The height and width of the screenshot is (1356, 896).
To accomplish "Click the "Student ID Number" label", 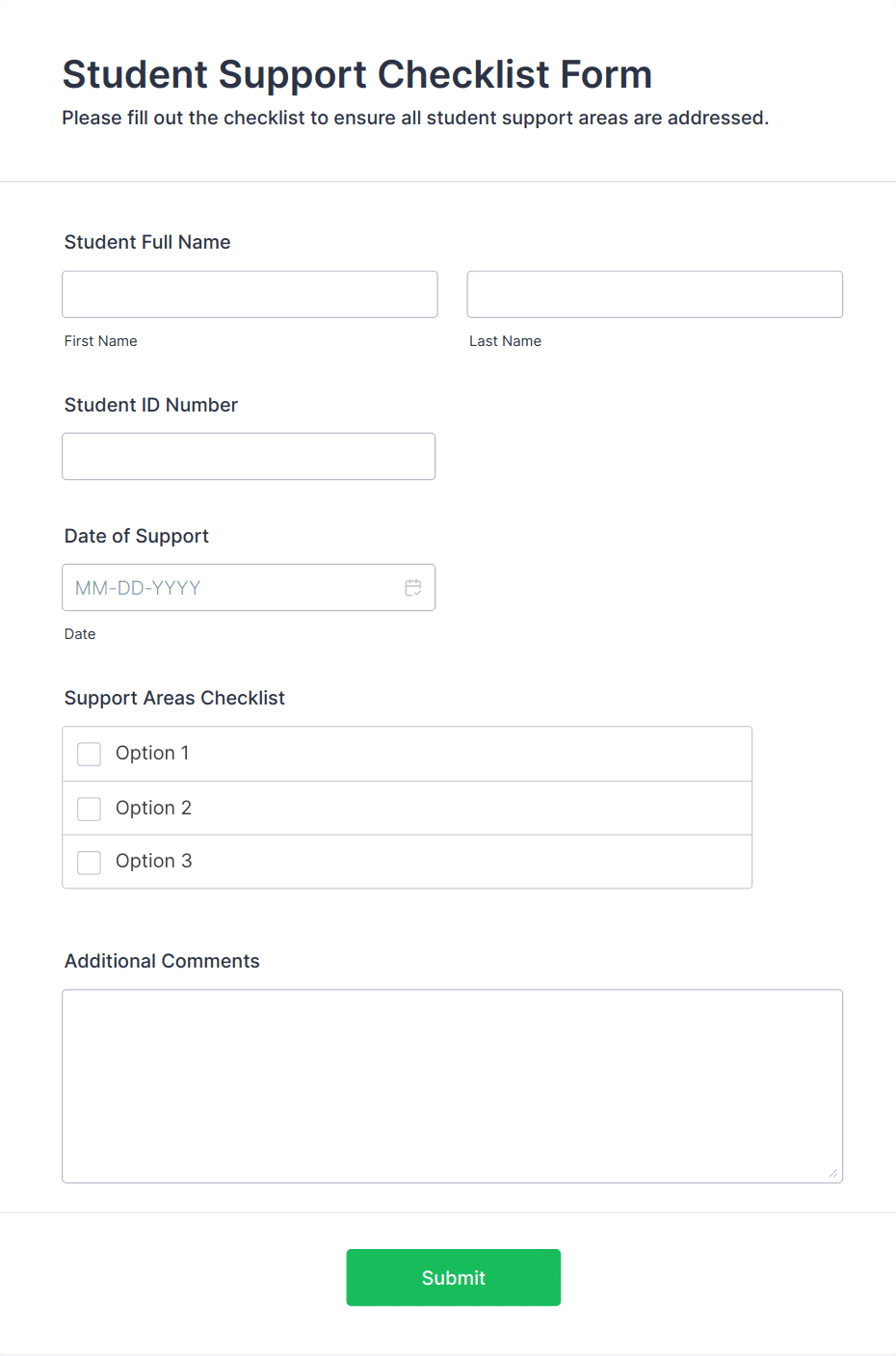I will point(151,405).
